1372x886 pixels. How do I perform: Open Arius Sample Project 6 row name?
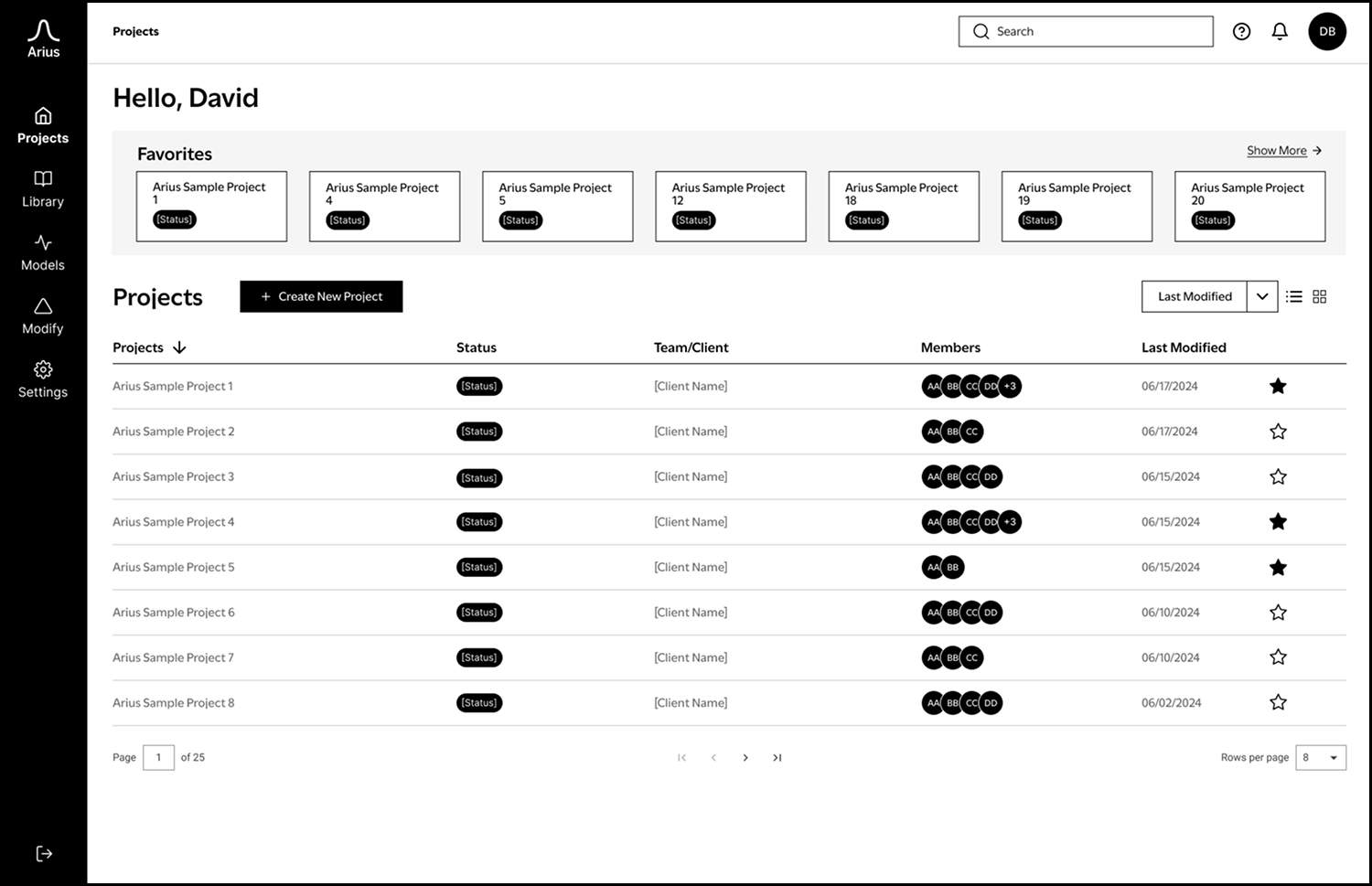(x=174, y=613)
